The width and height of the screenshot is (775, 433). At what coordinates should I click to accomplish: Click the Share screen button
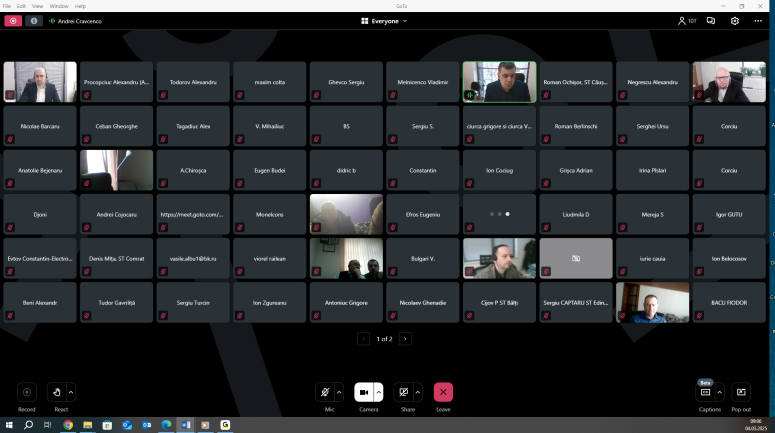pos(403,392)
